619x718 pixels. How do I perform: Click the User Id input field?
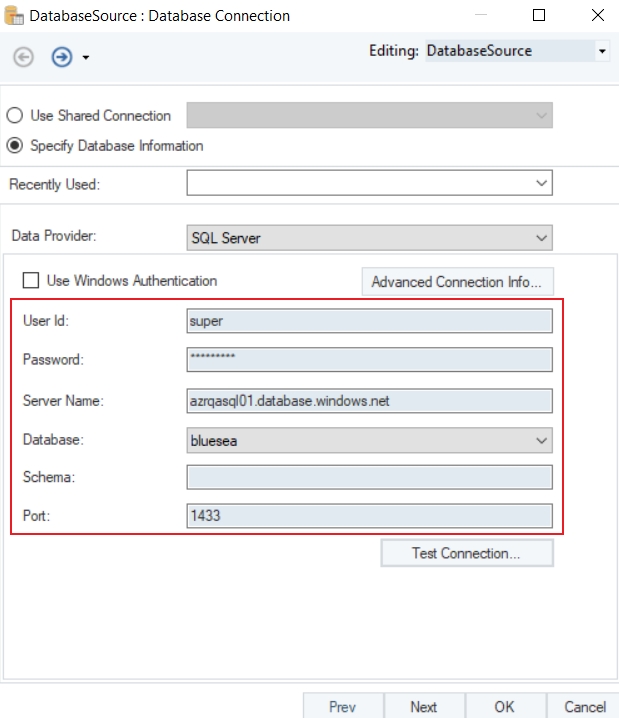pyautogui.click(x=369, y=321)
